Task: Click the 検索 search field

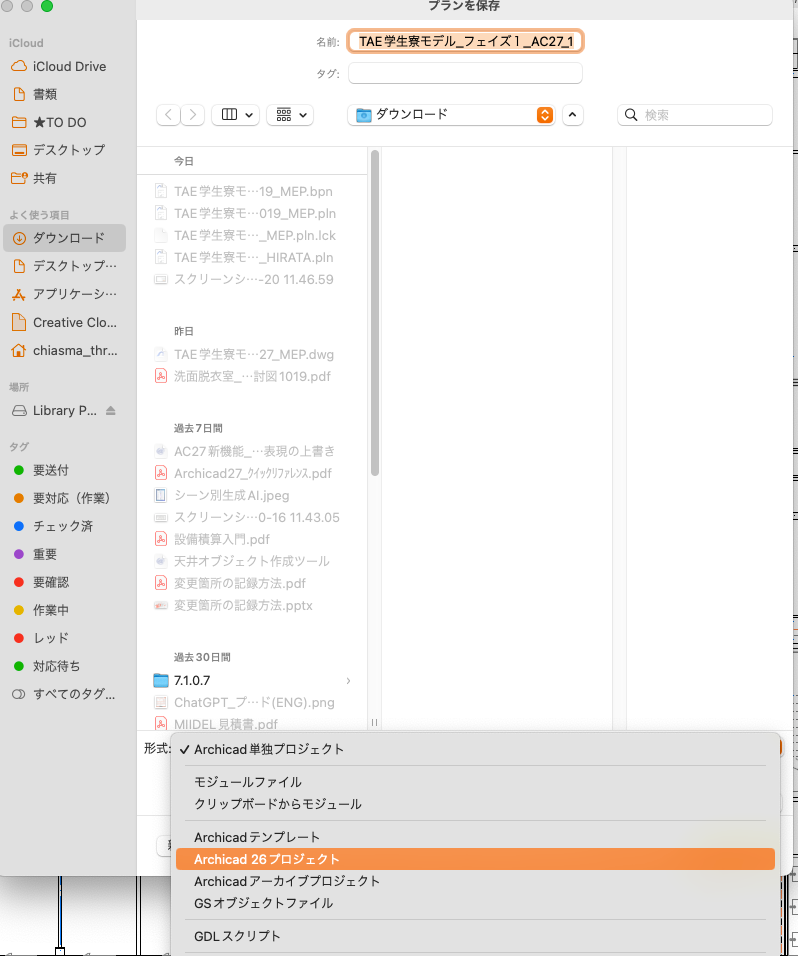Action: (x=695, y=115)
